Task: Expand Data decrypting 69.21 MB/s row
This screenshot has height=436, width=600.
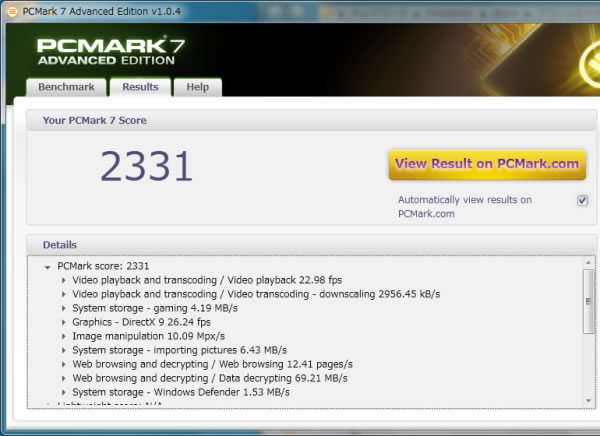Action: point(64,378)
